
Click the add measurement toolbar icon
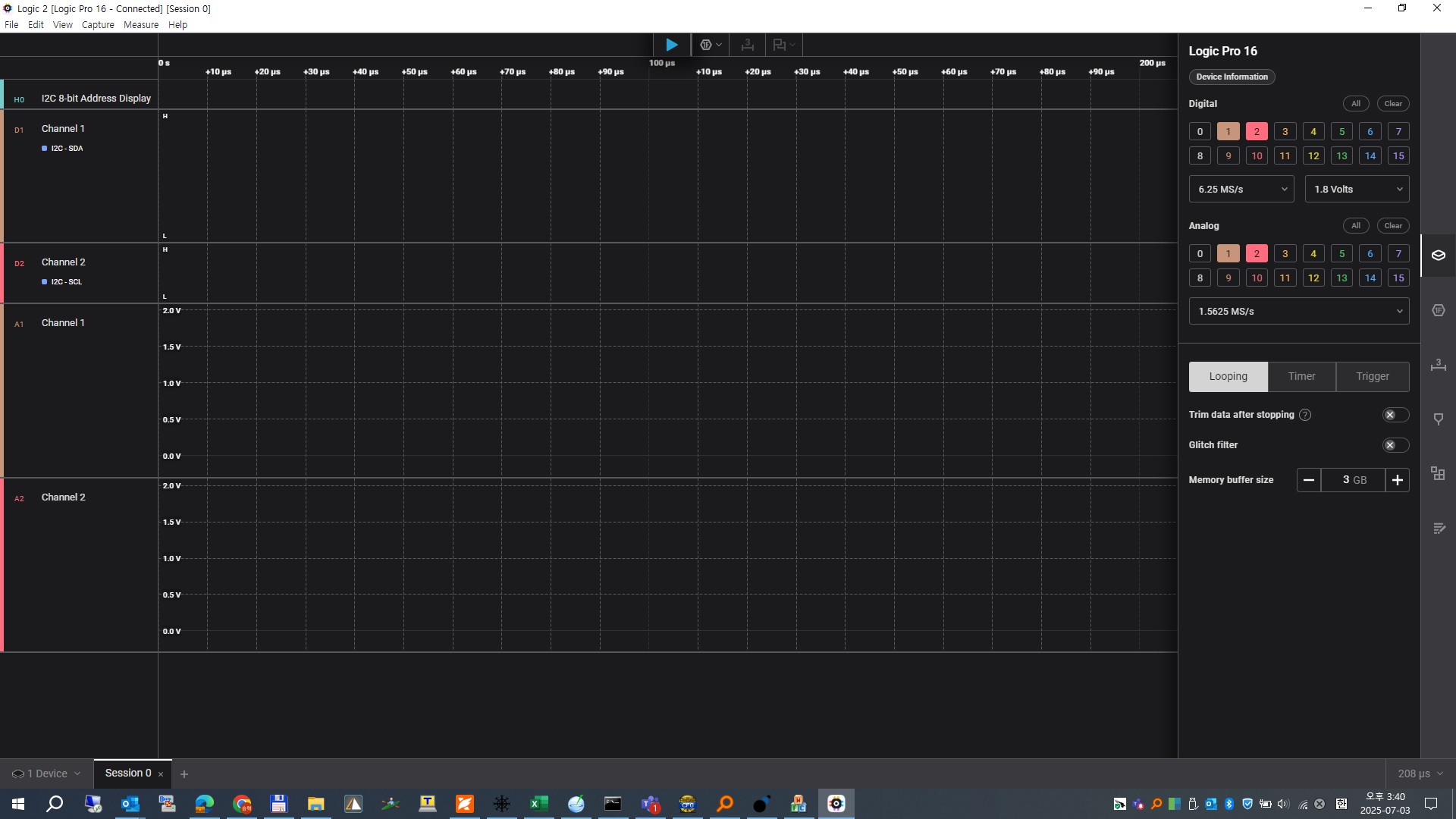pos(747,45)
